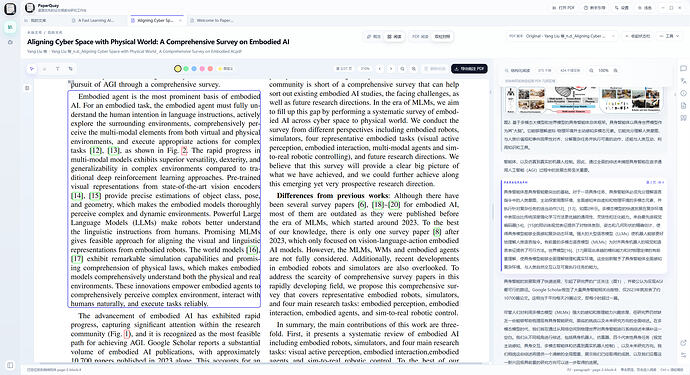The width and height of the screenshot is (690, 375).
Task: Click the settings sliders icon at bottom right rail
Action: coord(683,355)
